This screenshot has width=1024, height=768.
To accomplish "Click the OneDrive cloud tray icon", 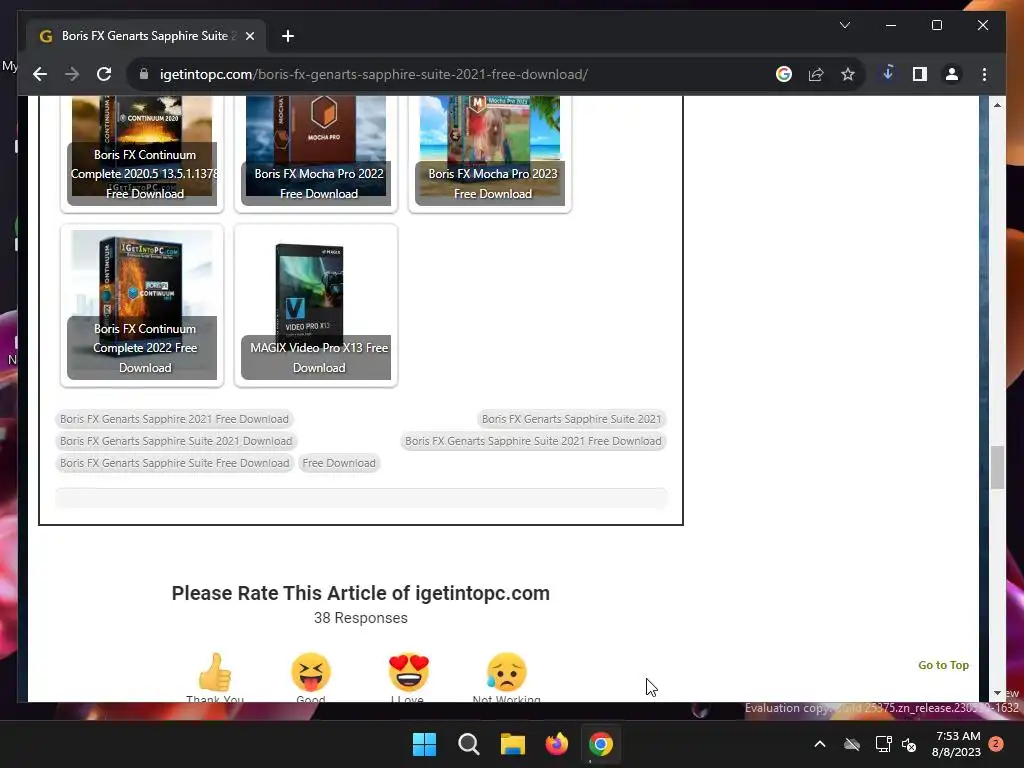I will coord(852,744).
